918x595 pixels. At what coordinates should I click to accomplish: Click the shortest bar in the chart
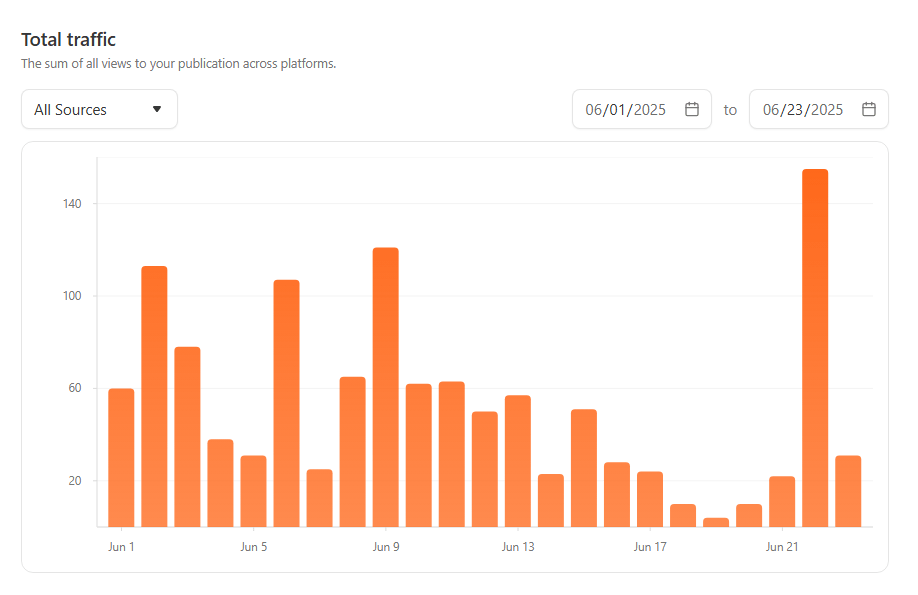[x=716, y=522]
